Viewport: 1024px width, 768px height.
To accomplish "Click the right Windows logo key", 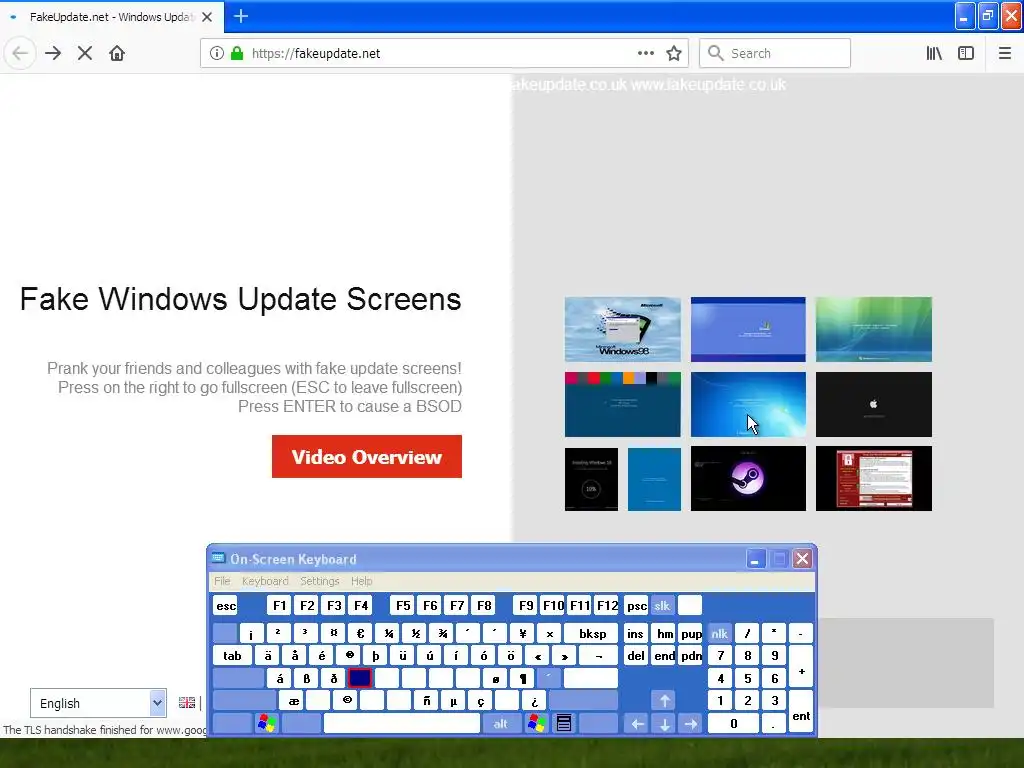I will [x=536, y=723].
